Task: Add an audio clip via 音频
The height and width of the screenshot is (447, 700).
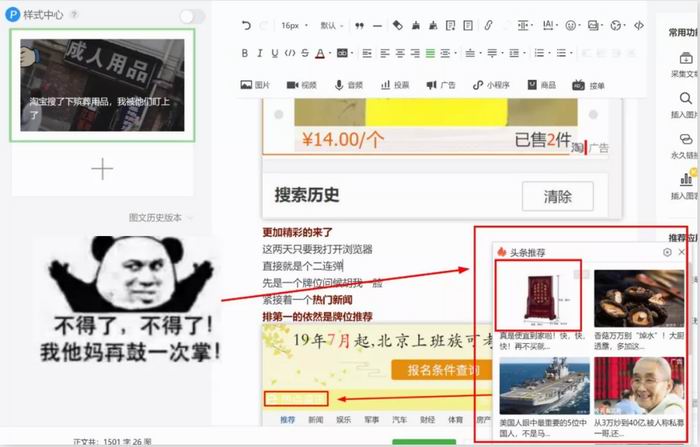Action: [349, 86]
